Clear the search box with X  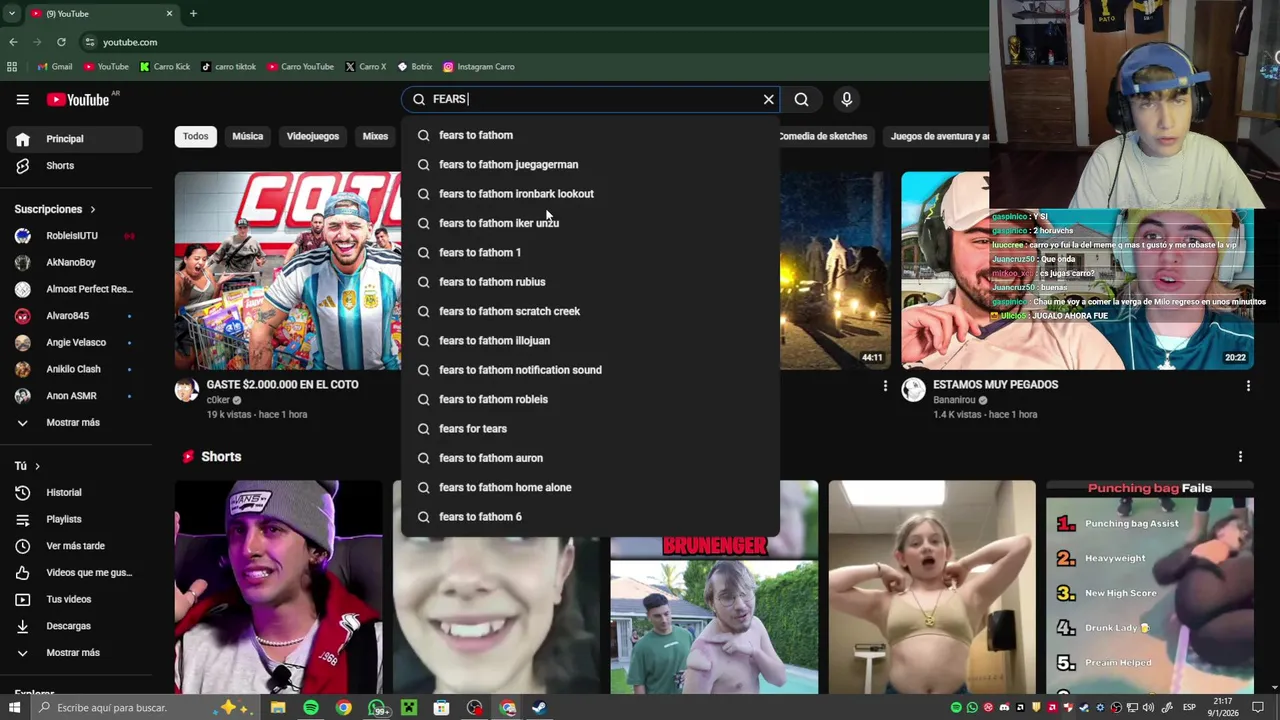769,99
